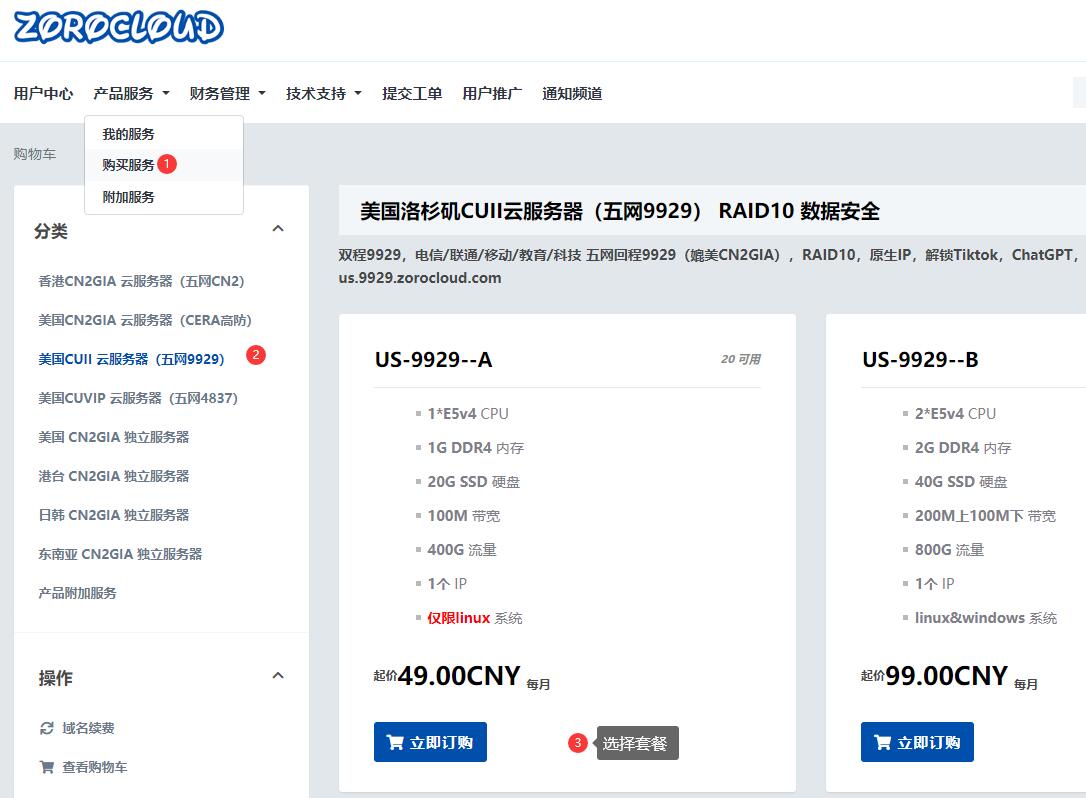Screen dimensions: 1086x798
Task: Click the US-9929--B plan title
Action: [920, 360]
